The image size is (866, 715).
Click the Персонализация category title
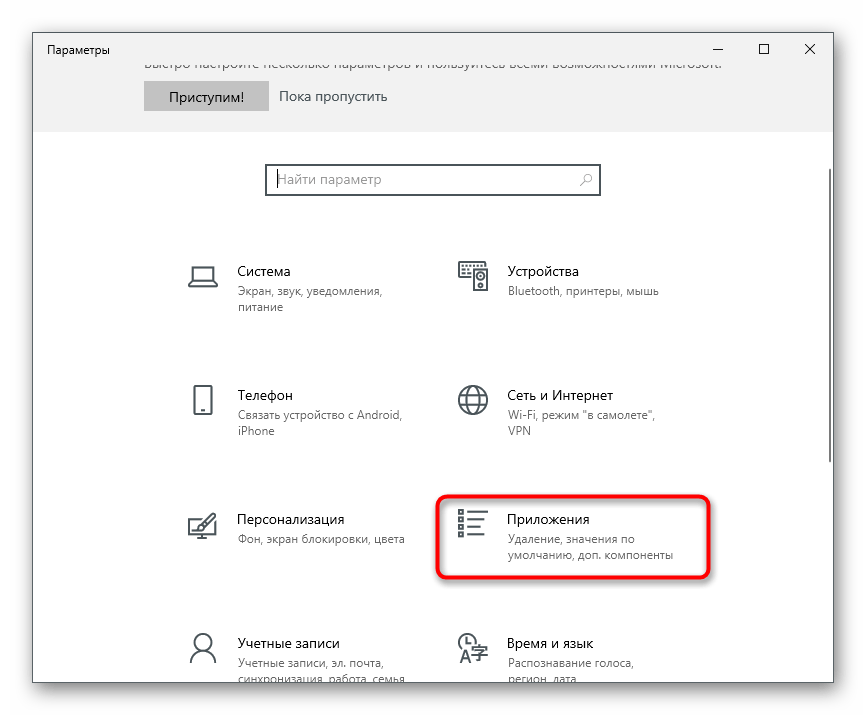pos(291,519)
